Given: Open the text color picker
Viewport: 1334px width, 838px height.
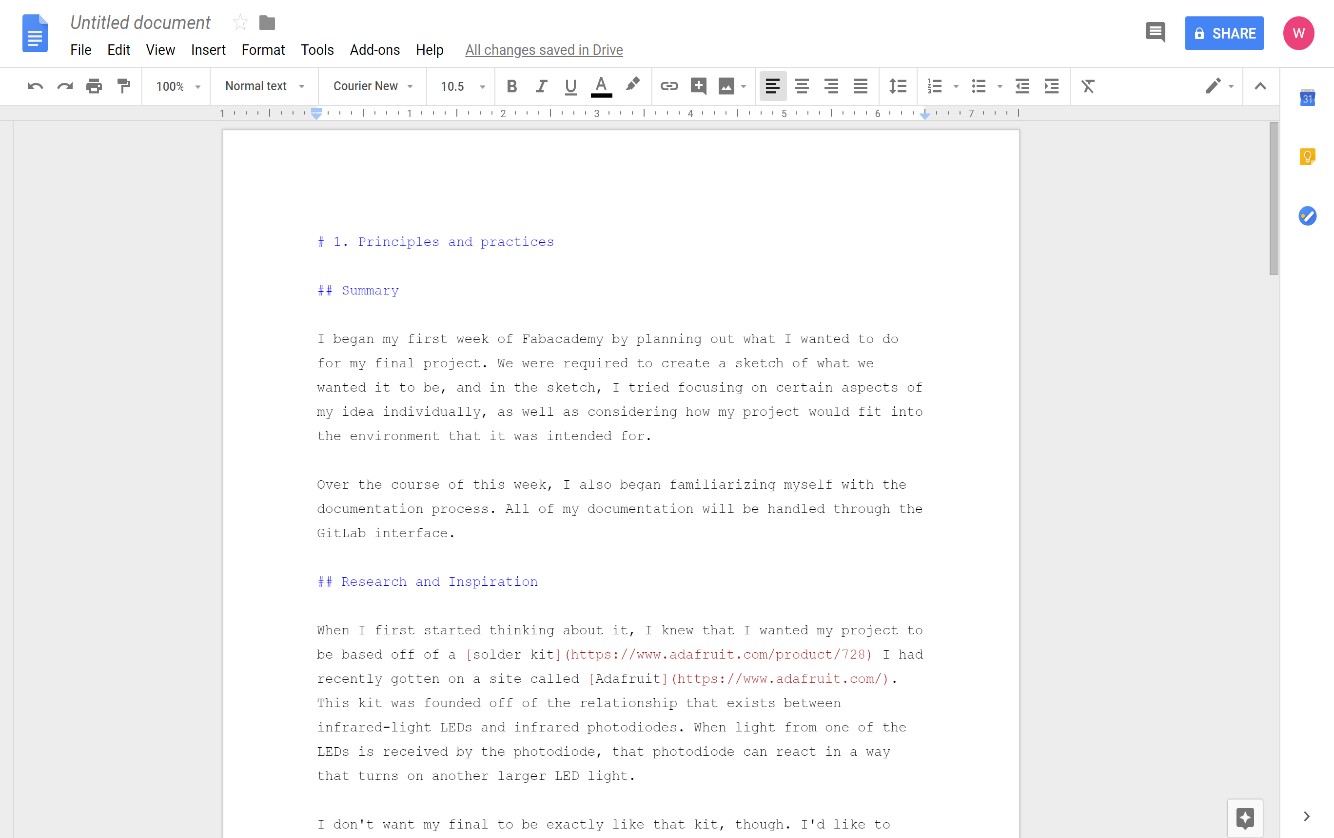Looking at the screenshot, I should (601, 86).
